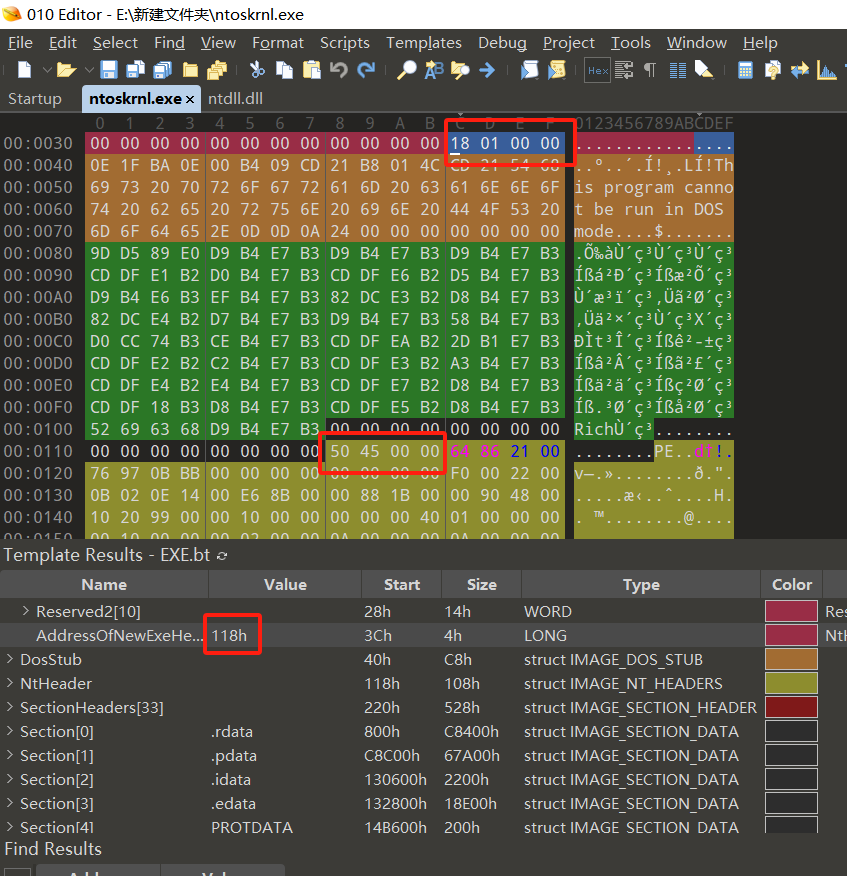
Task: Expand the NtHeader struct row
Action: click(10, 683)
